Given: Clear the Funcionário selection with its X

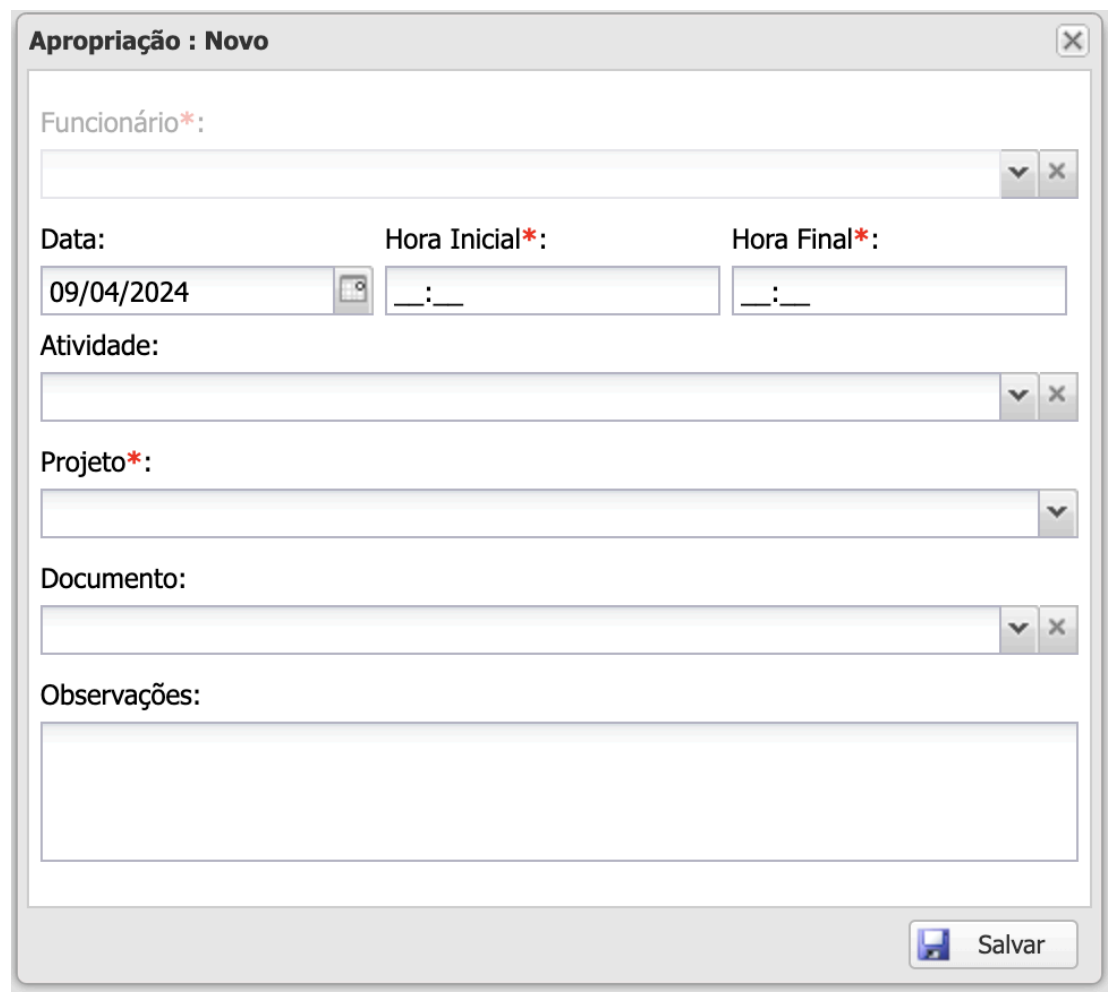Looking at the screenshot, I should [1059, 174].
